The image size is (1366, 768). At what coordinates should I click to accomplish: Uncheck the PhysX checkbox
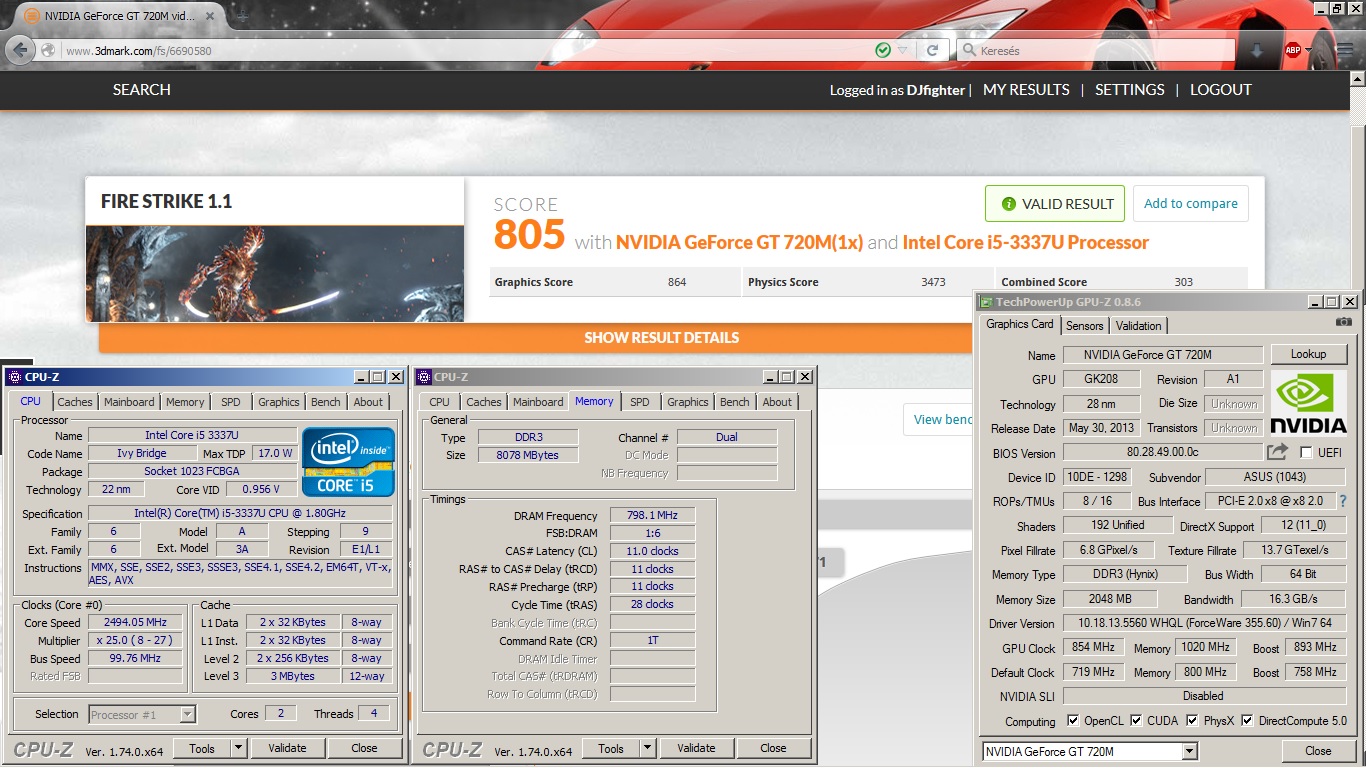tap(1192, 720)
